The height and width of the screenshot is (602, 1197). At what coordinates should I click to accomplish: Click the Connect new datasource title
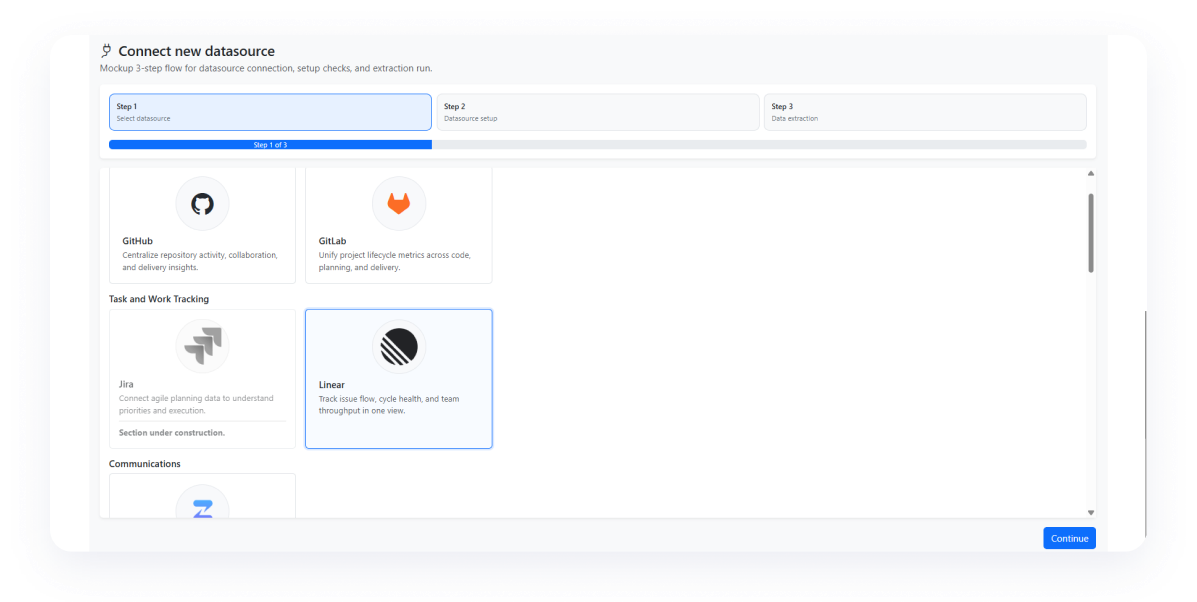(x=196, y=51)
